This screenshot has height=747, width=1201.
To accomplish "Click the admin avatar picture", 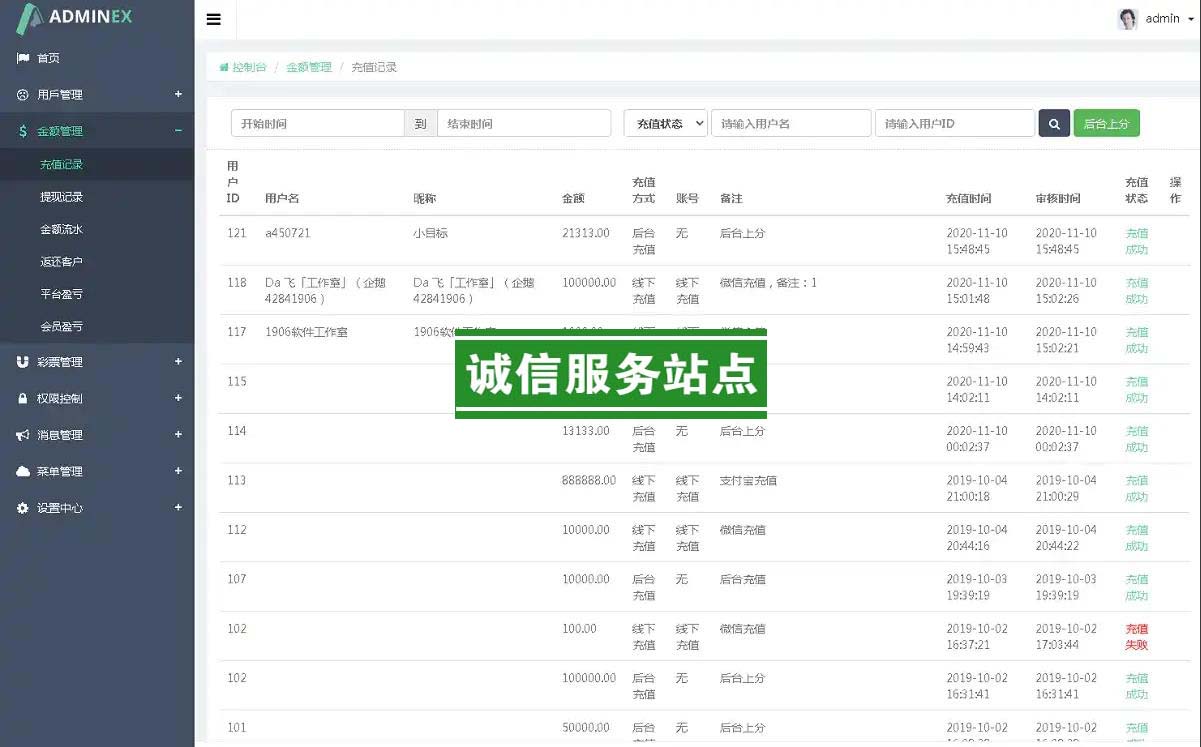I will 1128,19.
